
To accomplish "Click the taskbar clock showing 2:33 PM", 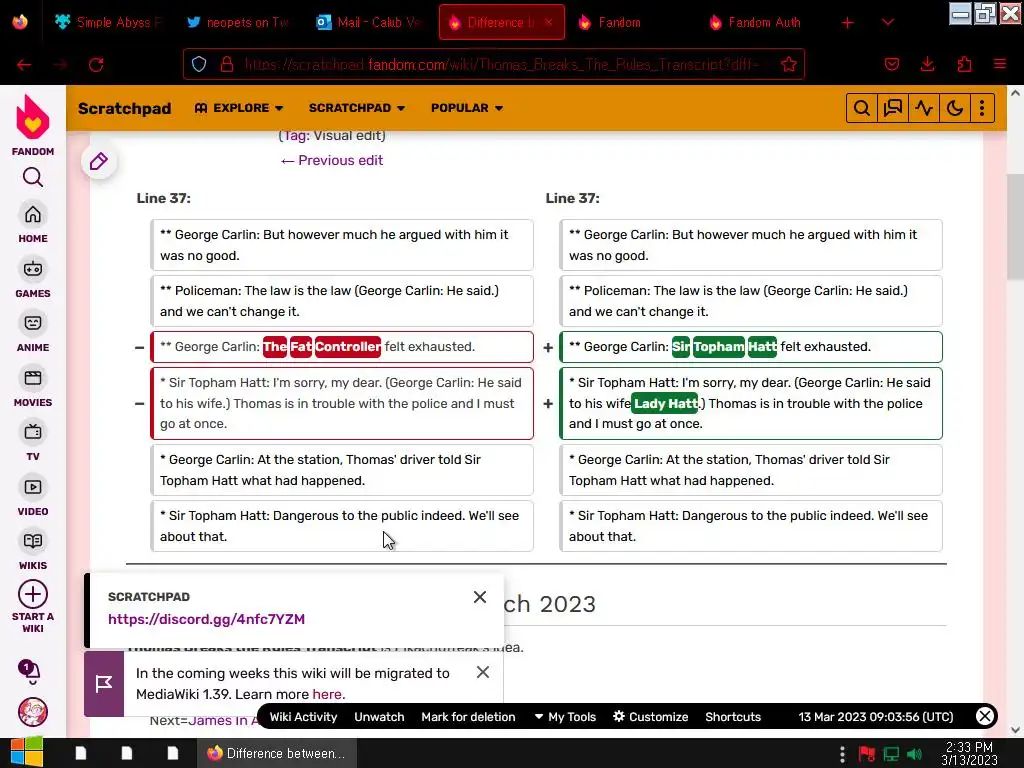I will pos(970,753).
